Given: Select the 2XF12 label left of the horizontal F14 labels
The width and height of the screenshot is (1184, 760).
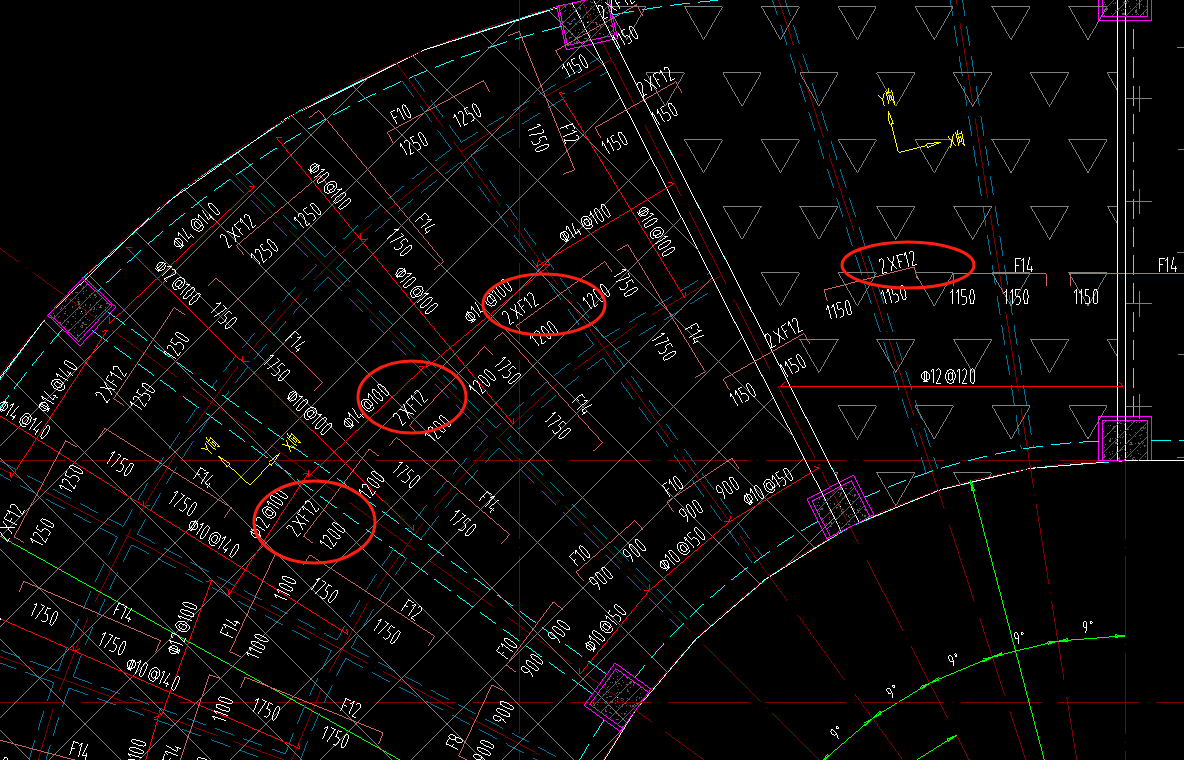Looking at the screenshot, I should 897,262.
